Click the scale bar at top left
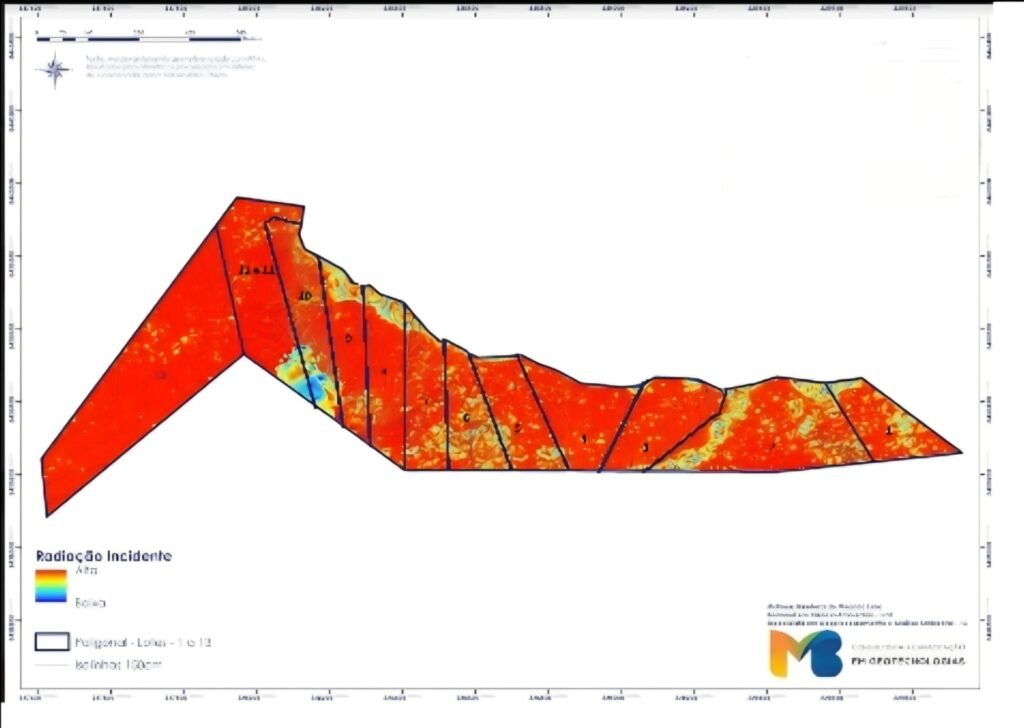 click(141, 36)
